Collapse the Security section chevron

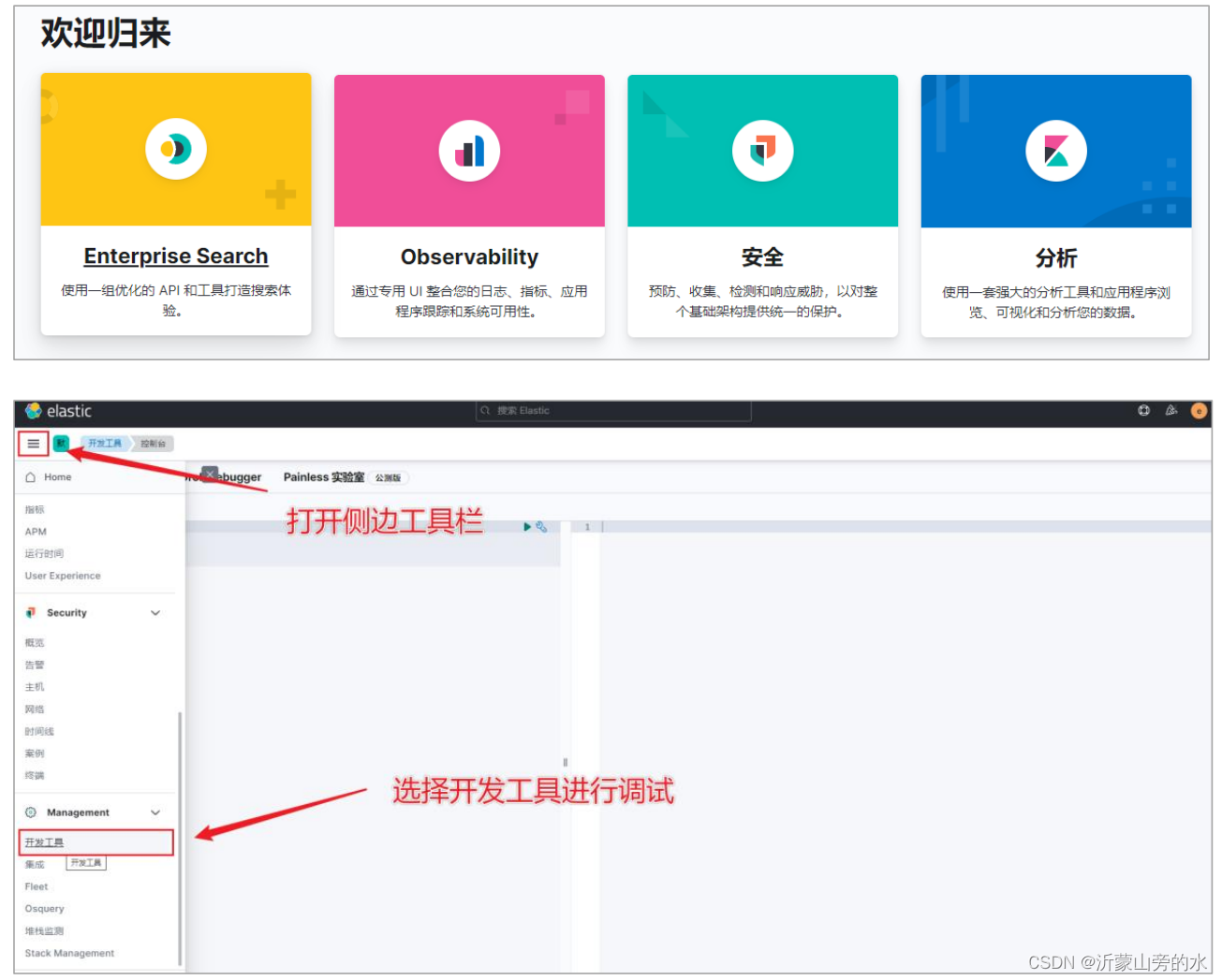[155, 613]
